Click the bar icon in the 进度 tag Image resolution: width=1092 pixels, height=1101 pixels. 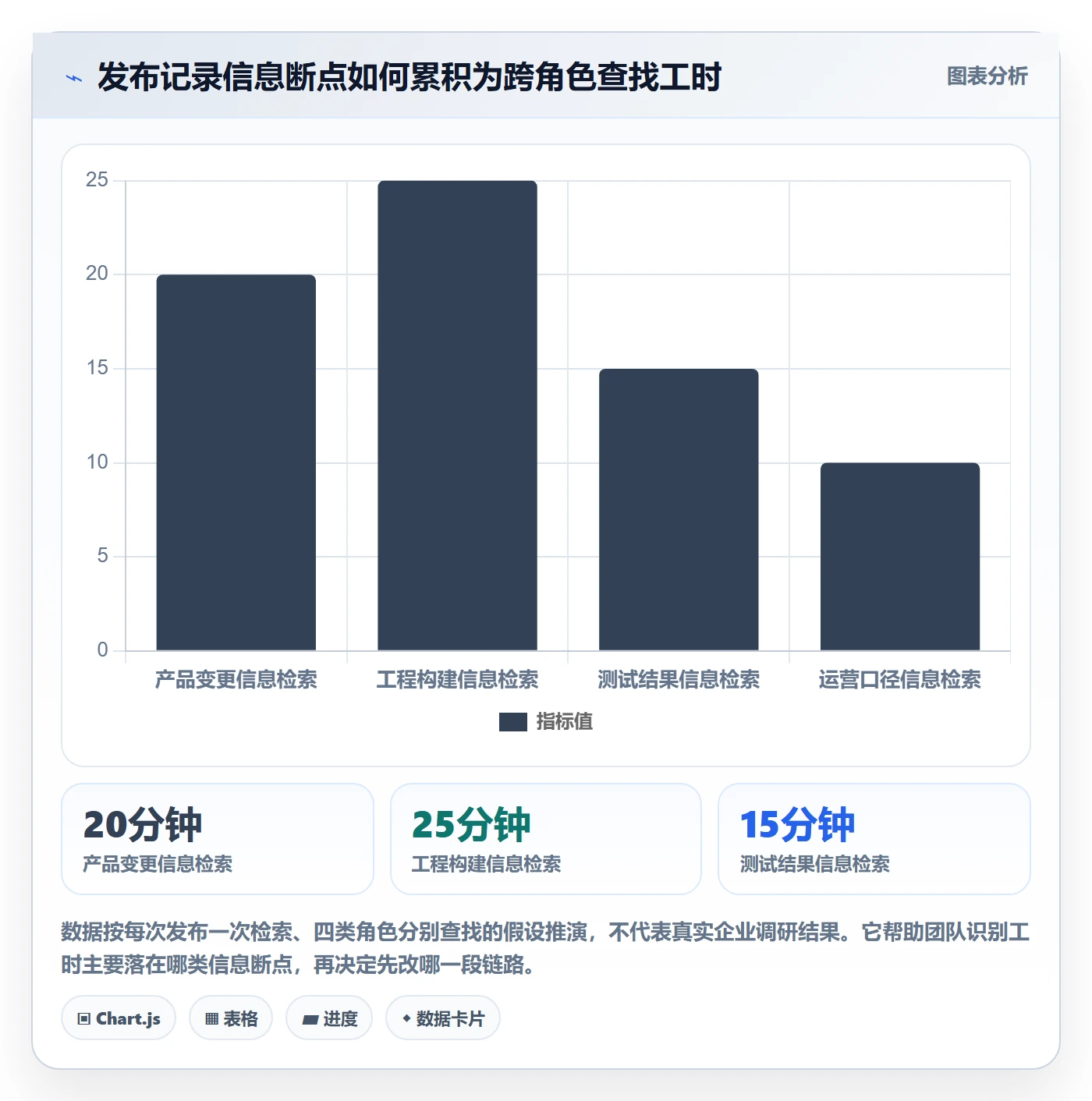(x=310, y=1019)
